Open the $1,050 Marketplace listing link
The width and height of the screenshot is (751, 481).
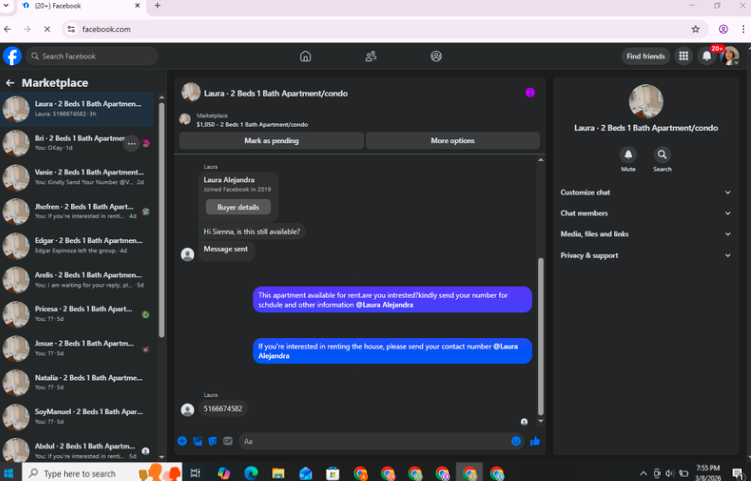click(252, 124)
